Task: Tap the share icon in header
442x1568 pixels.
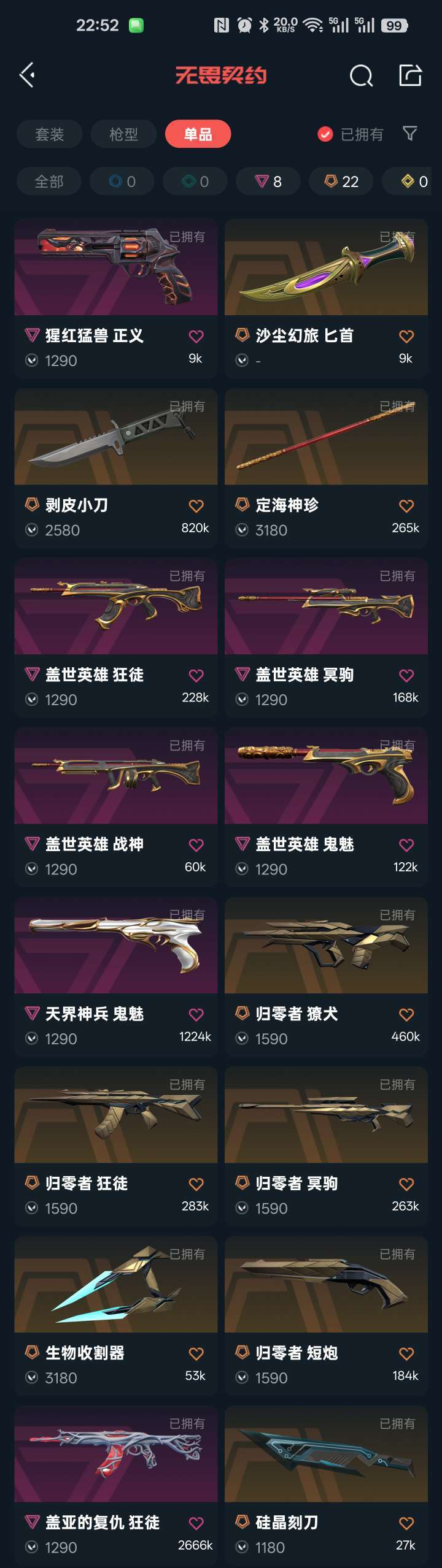Action: pos(410,75)
